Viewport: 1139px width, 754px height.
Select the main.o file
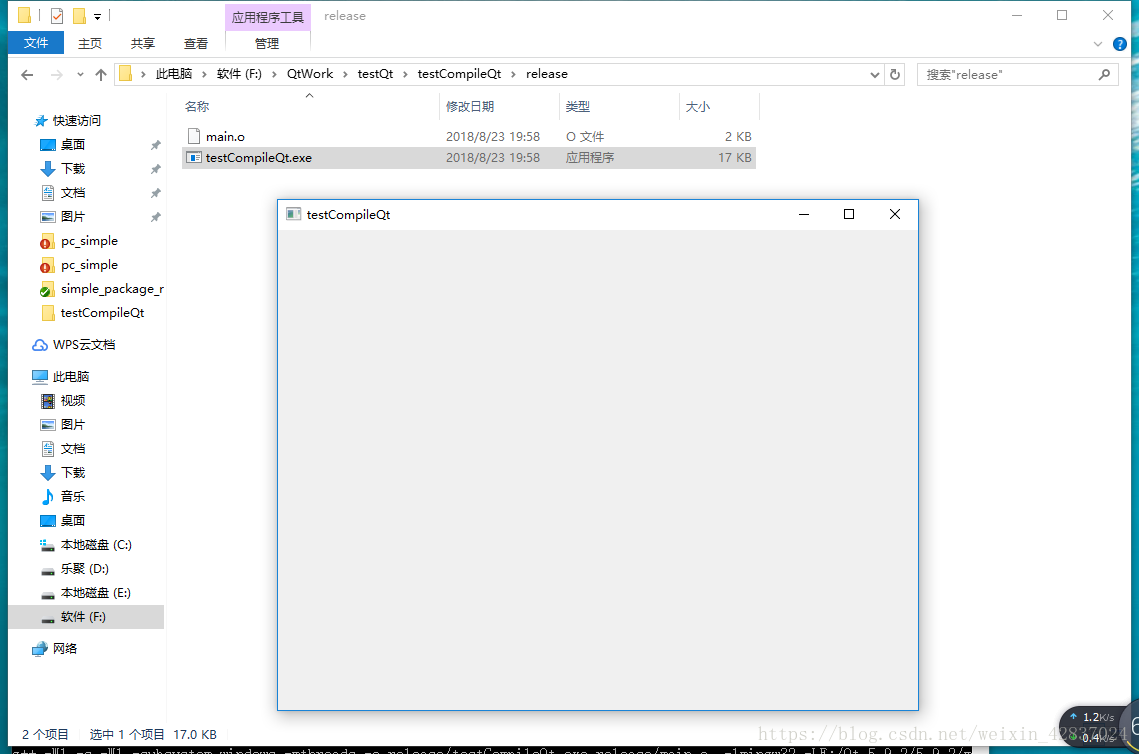[x=469, y=137]
